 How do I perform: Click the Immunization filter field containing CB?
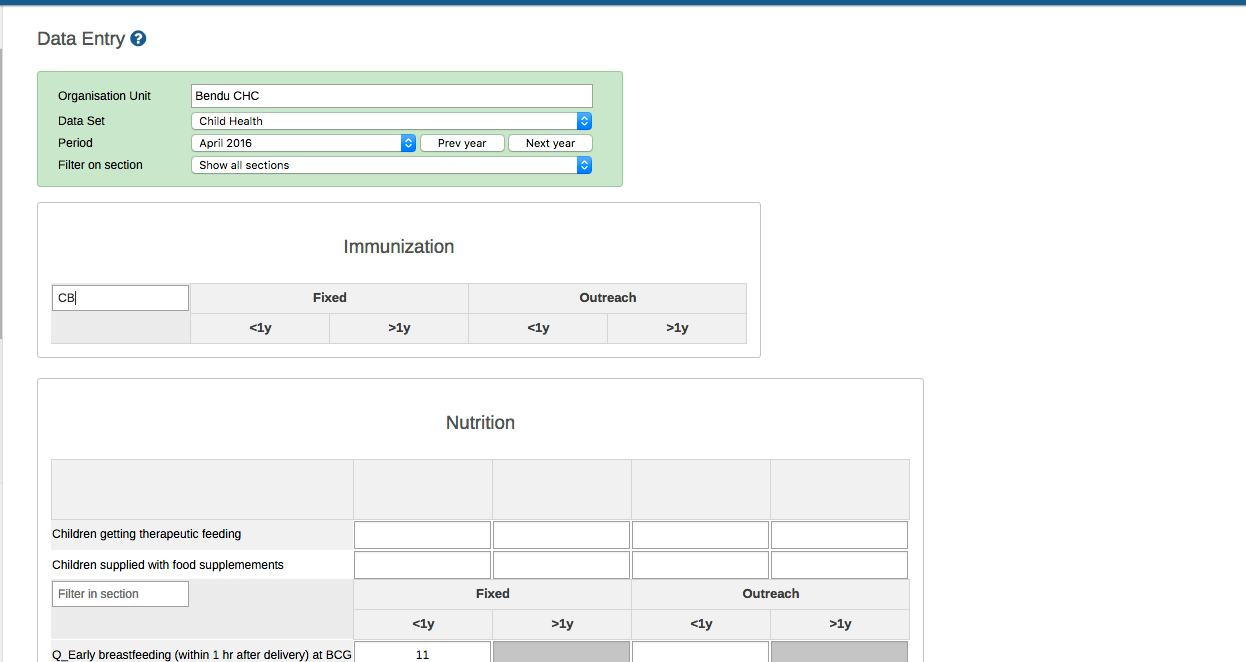[x=120, y=298]
